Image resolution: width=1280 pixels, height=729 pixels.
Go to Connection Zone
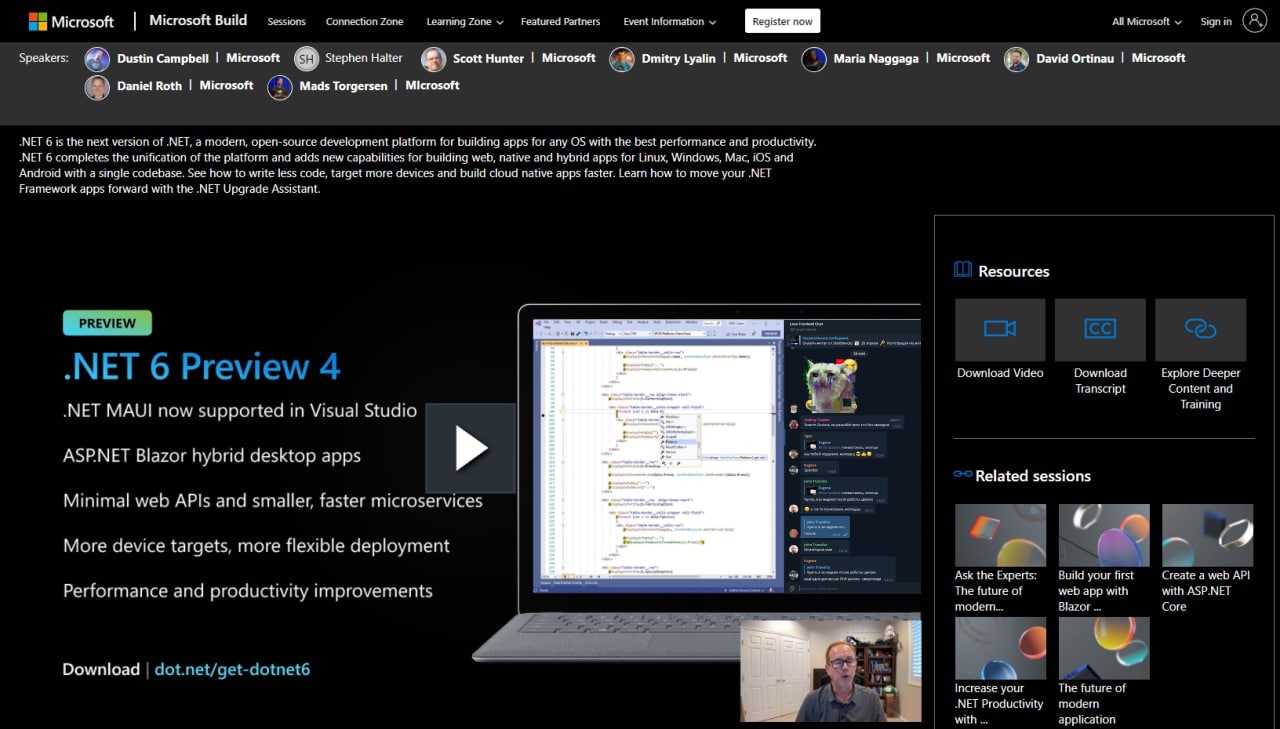pos(365,21)
